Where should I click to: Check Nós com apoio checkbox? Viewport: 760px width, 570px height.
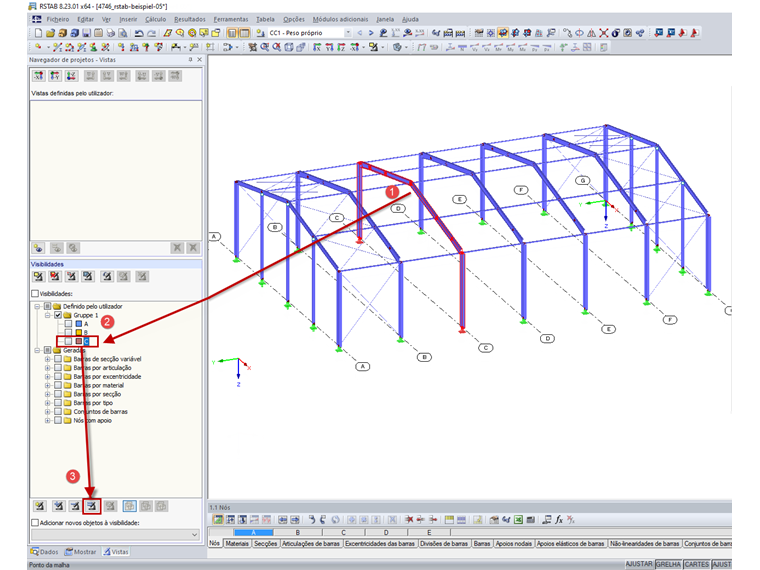58,420
